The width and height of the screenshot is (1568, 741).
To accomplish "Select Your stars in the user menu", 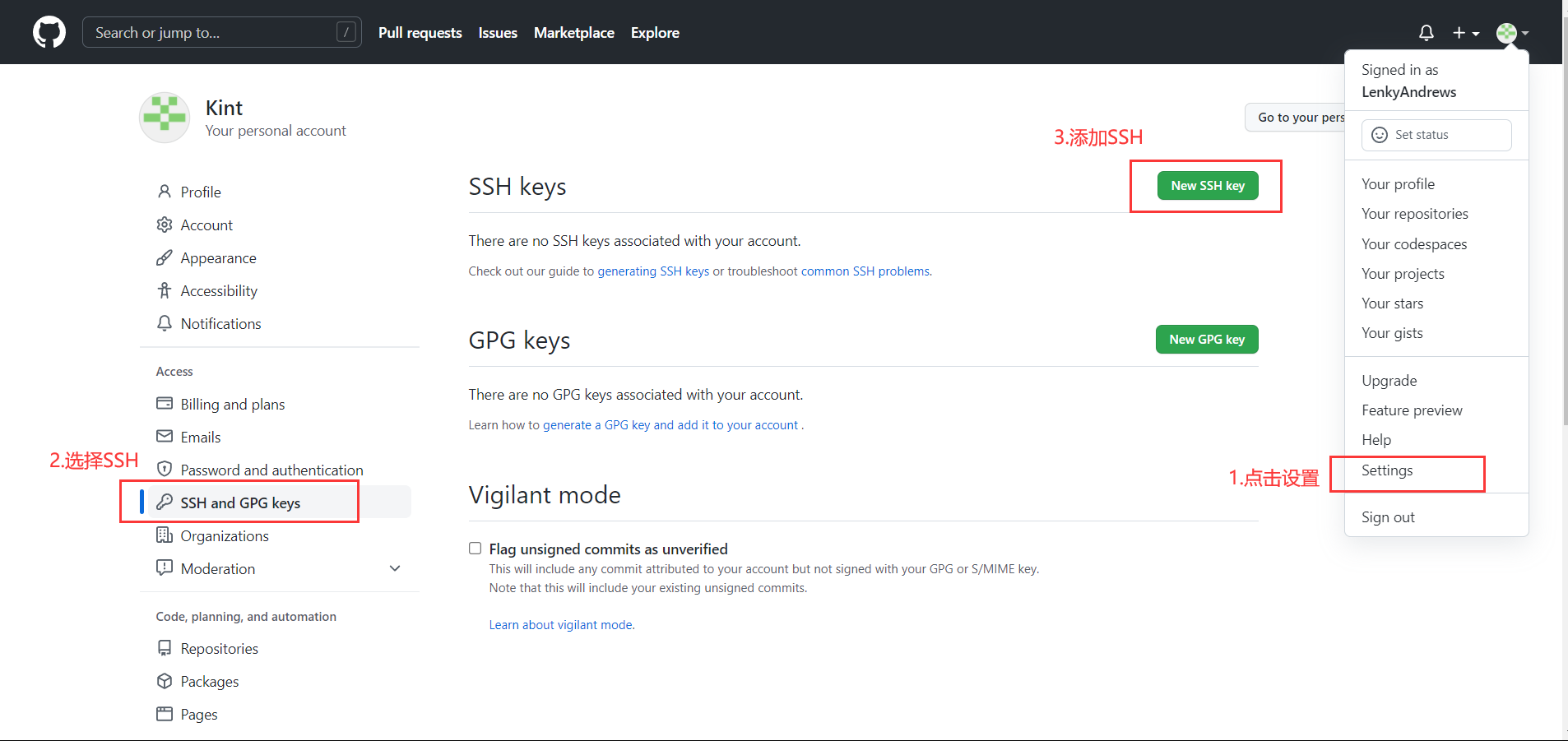I will [x=1436, y=303].
